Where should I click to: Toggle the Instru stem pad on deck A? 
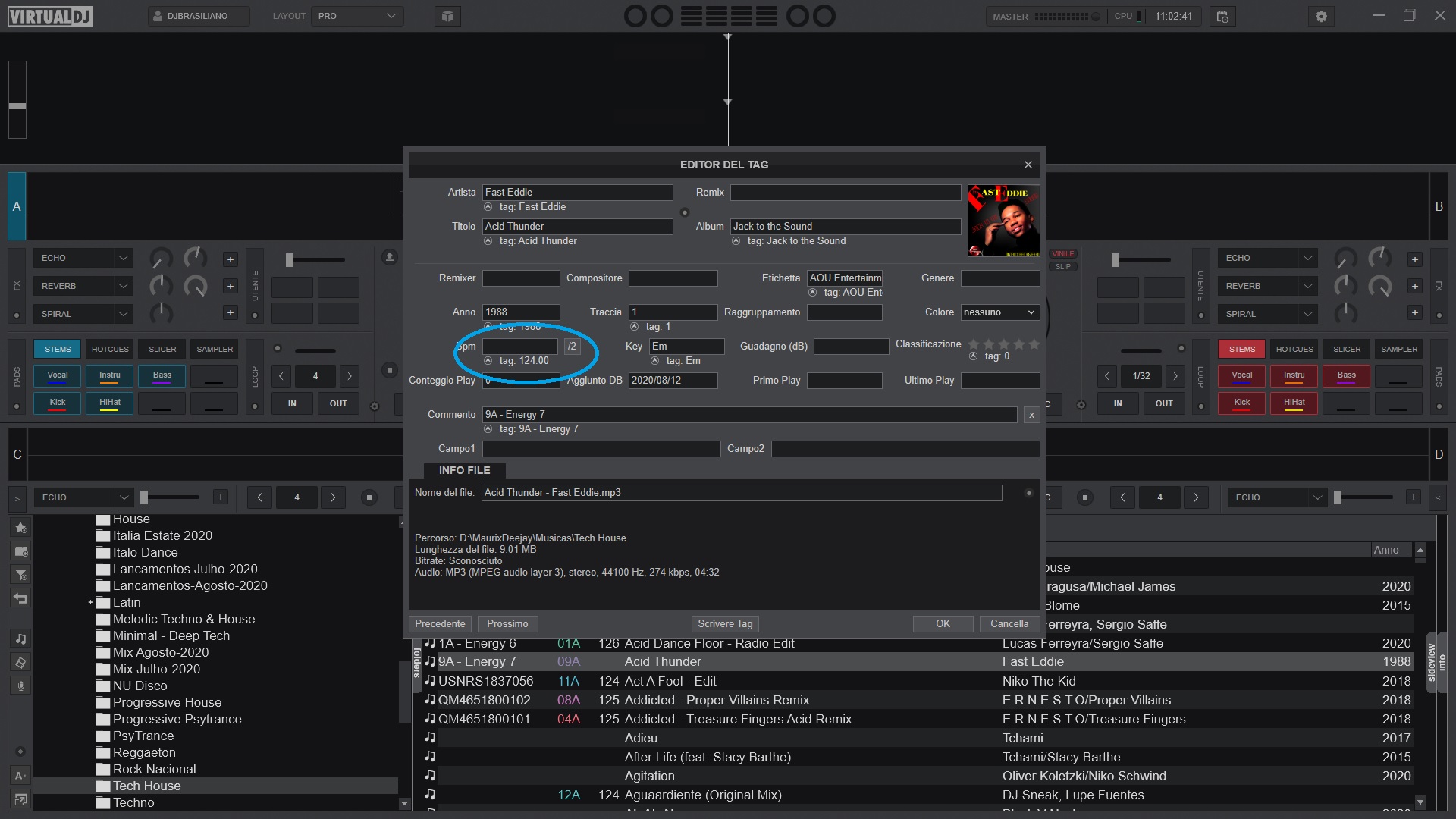click(110, 376)
